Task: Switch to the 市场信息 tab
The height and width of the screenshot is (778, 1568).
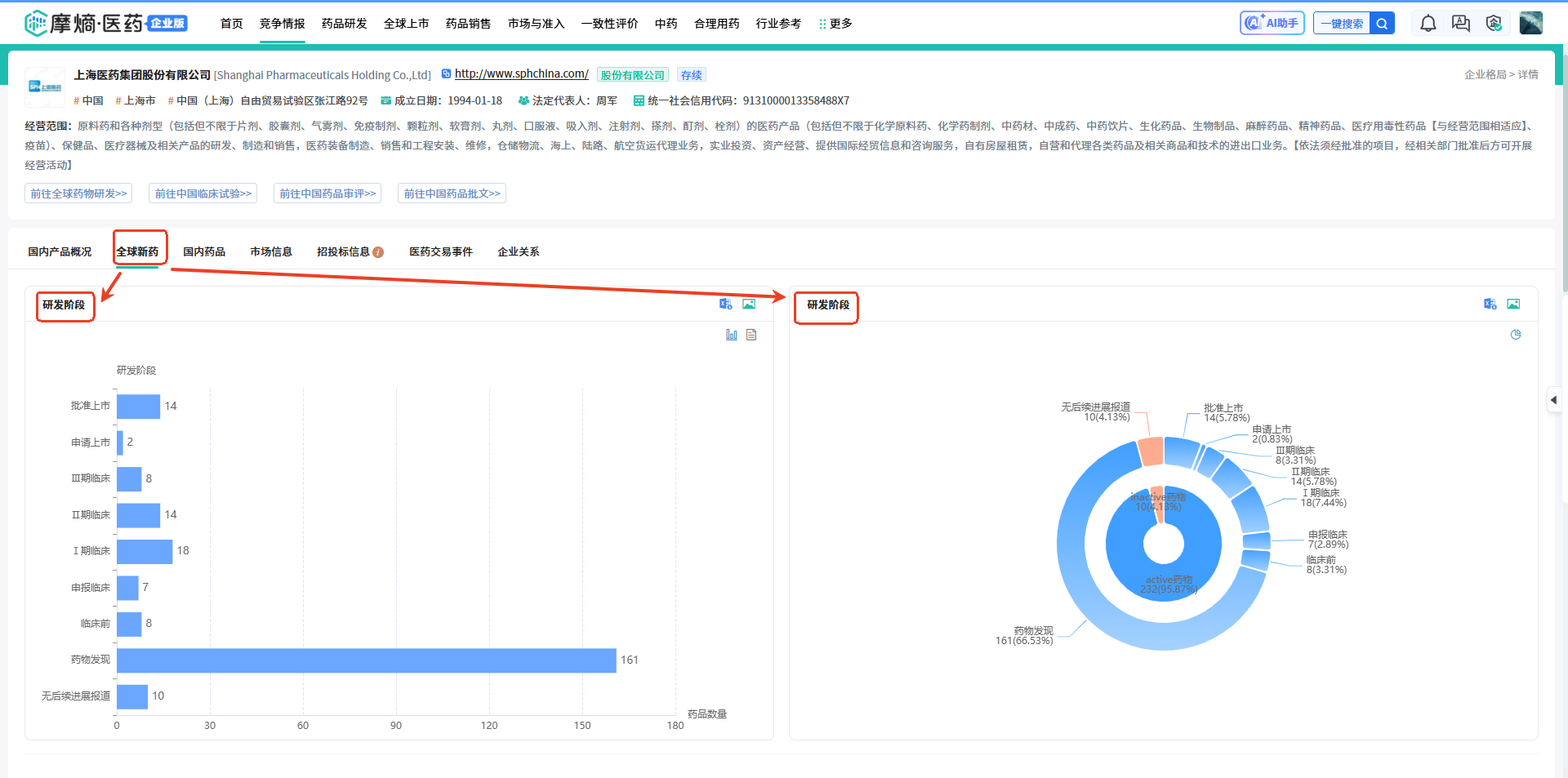Action: pyautogui.click(x=271, y=251)
